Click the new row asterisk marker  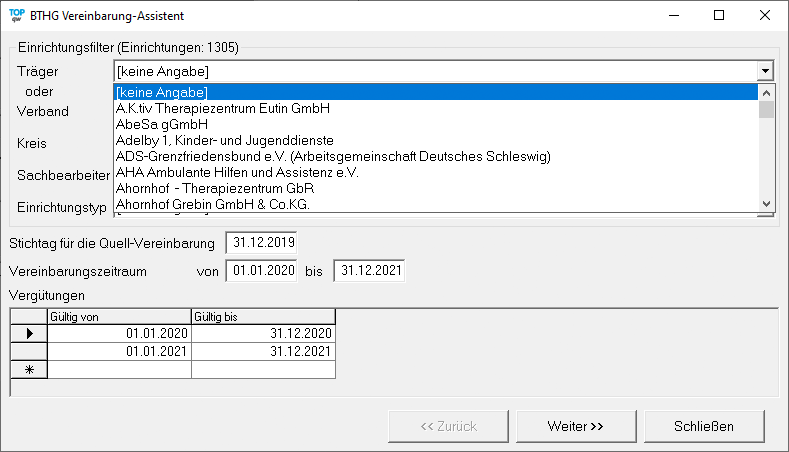29,369
